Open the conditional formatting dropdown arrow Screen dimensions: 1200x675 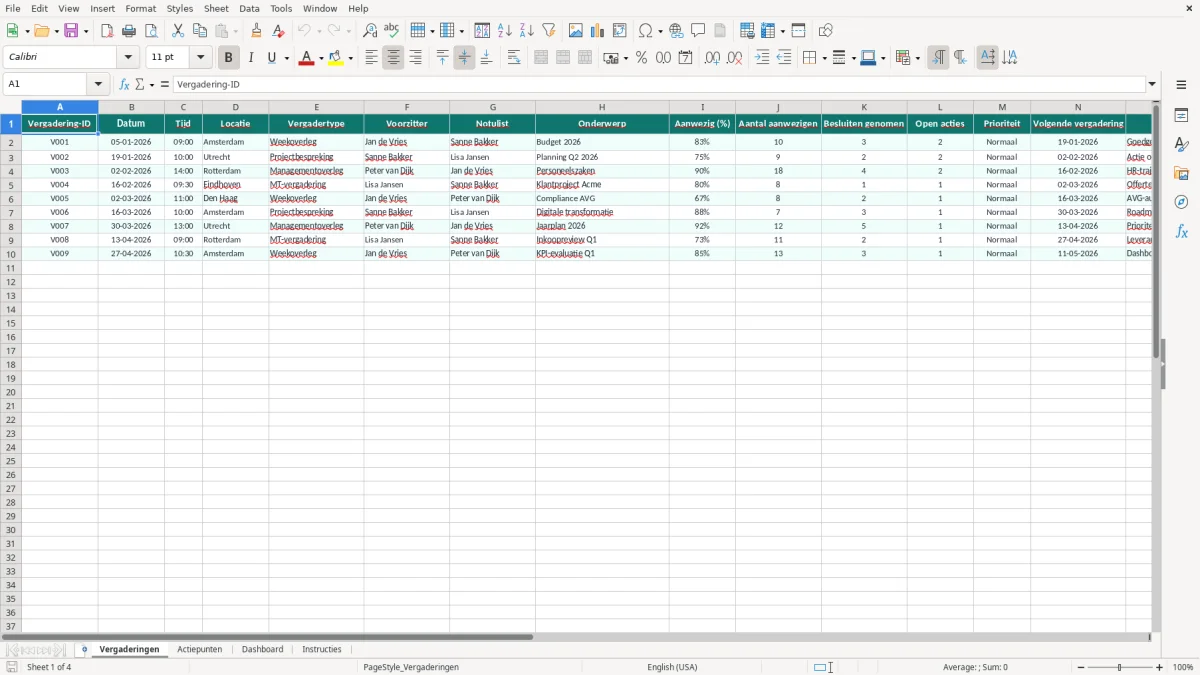[917, 58]
